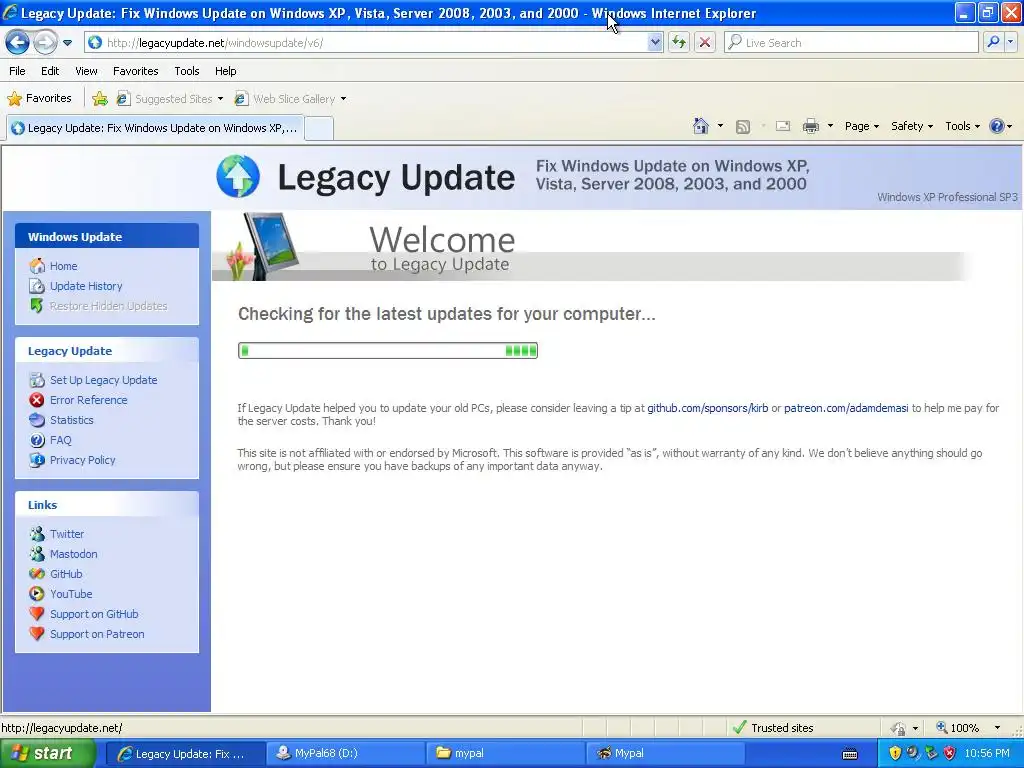Image resolution: width=1024 pixels, height=768 pixels.
Task: Click the Legacy Update globe logo
Action: click(238, 176)
